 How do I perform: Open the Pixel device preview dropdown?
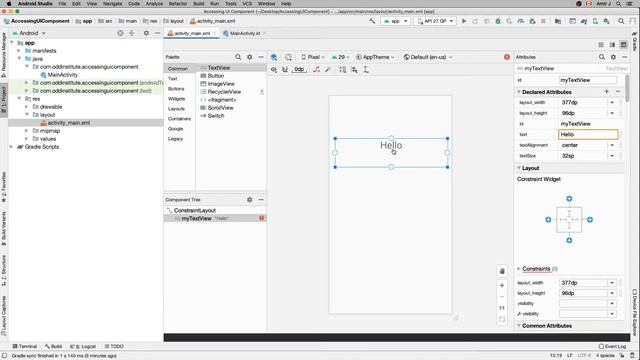click(x=313, y=57)
